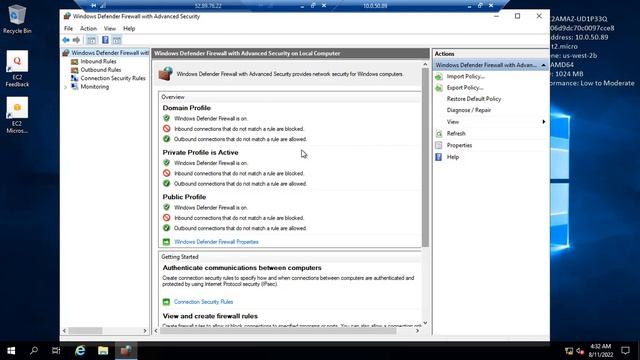
Task: Click Public Profile outbound allowed icon
Action: [166, 228]
